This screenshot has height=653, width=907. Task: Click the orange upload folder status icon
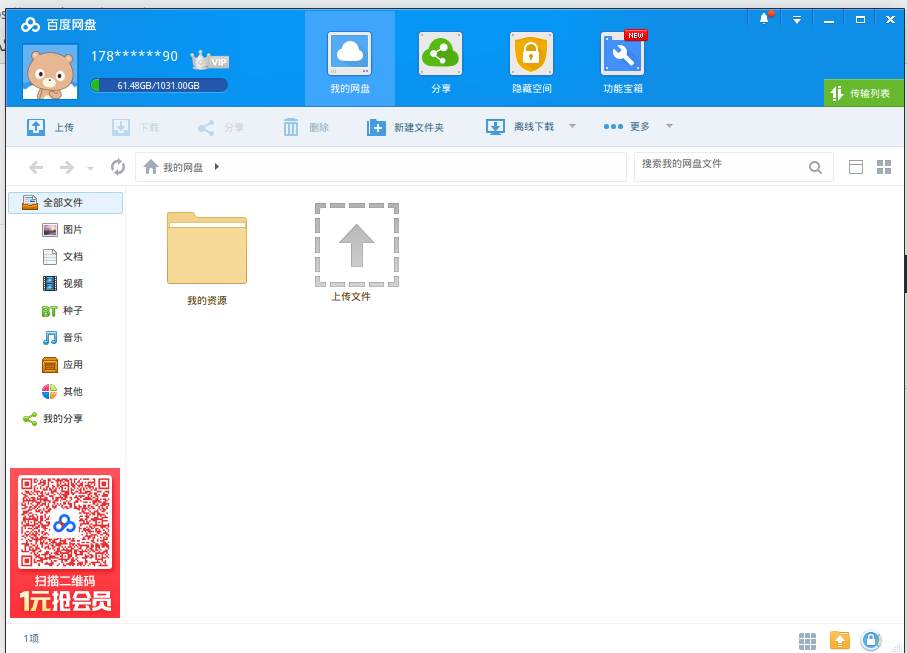coord(839,640)
